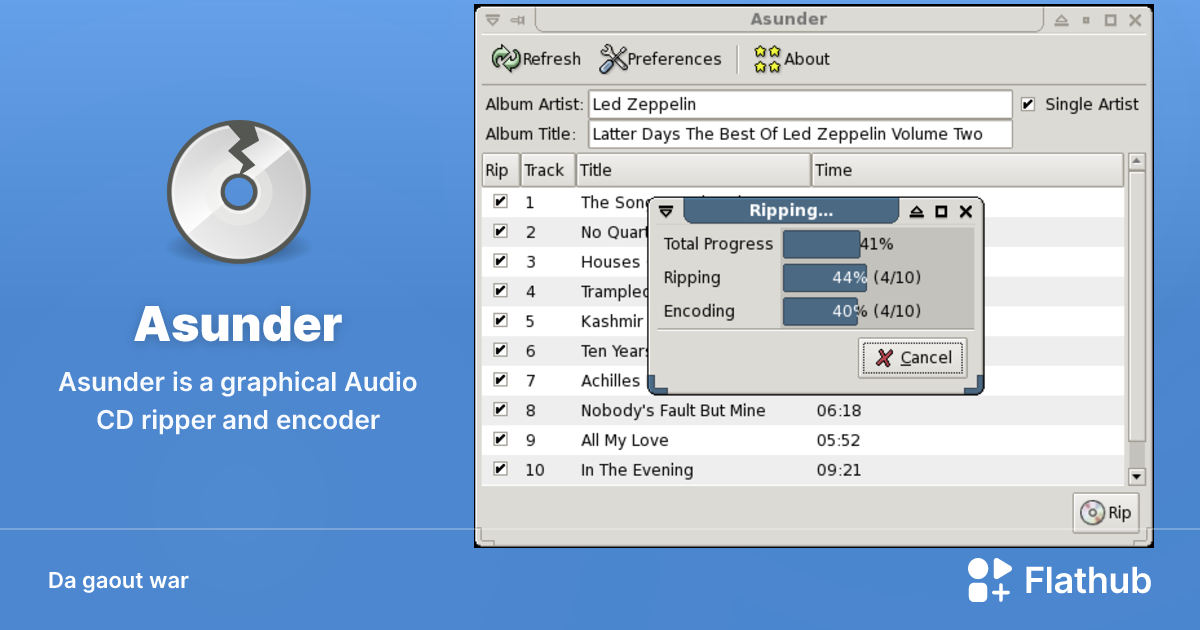
Task: Uncheck In The Evening's rip checkbox
Action: click(x=500, y=469)
